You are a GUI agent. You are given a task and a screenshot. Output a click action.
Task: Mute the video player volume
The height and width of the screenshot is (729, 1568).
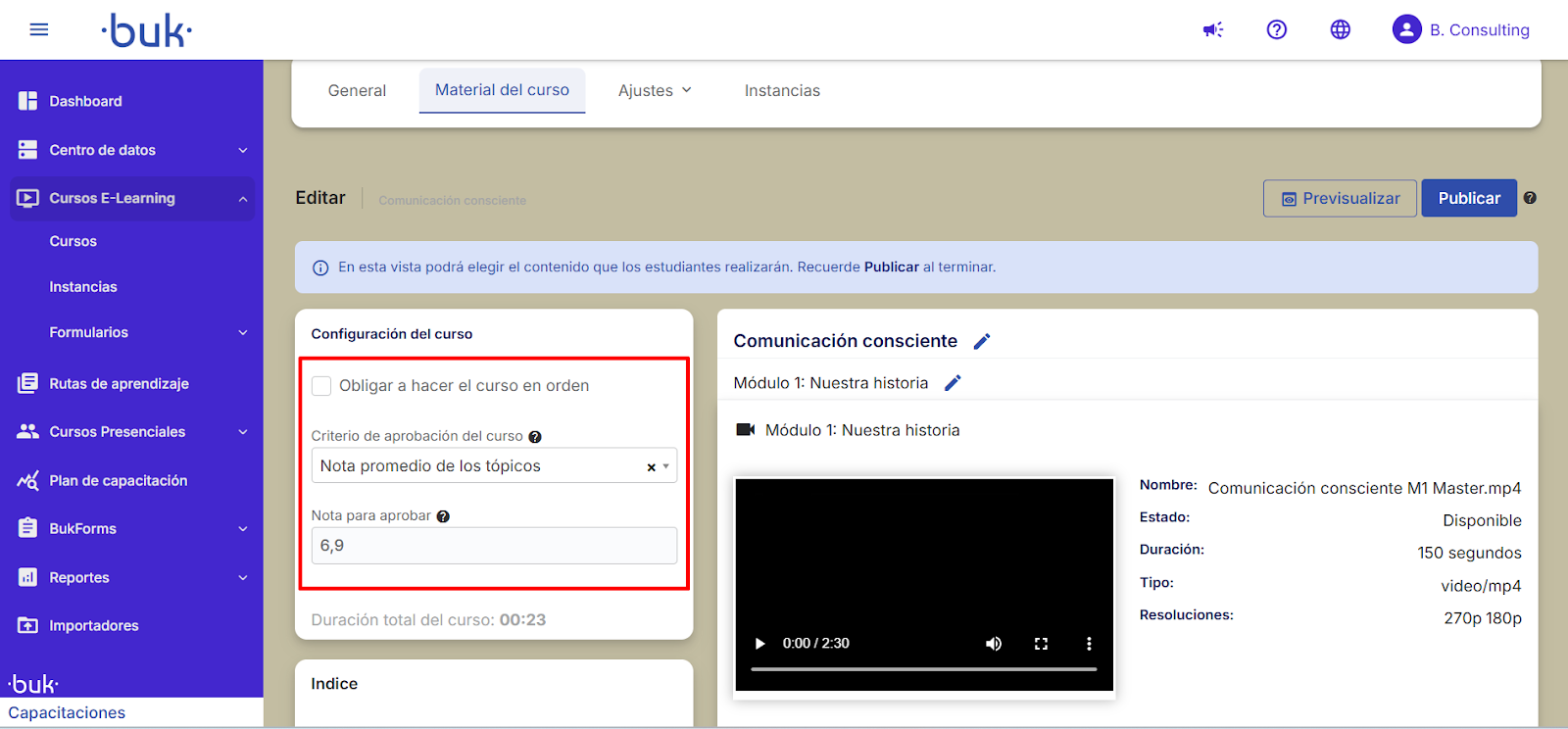coord(994,644)
